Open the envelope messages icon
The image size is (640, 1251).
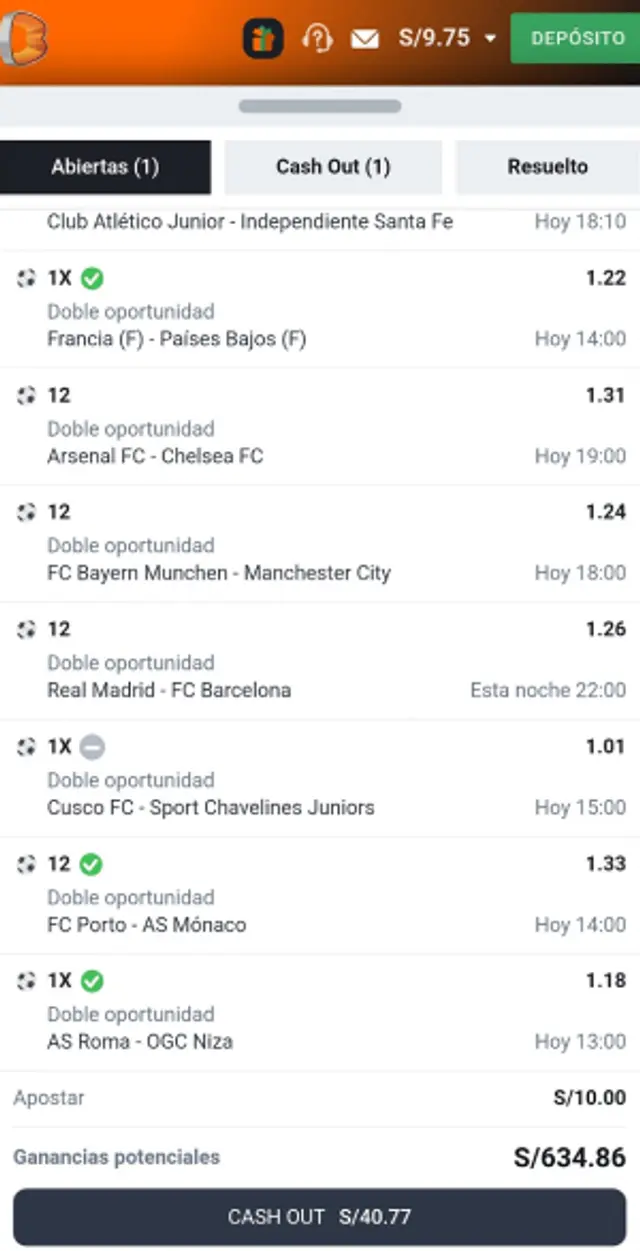365,39
